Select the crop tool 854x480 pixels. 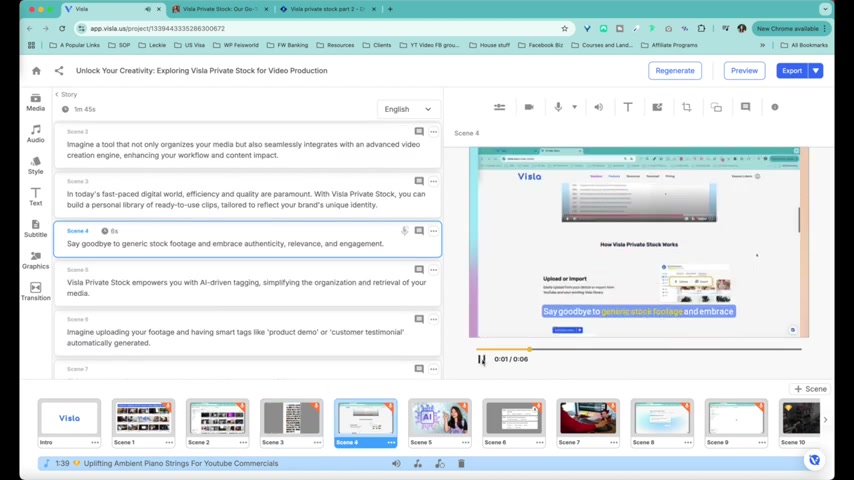687,107
